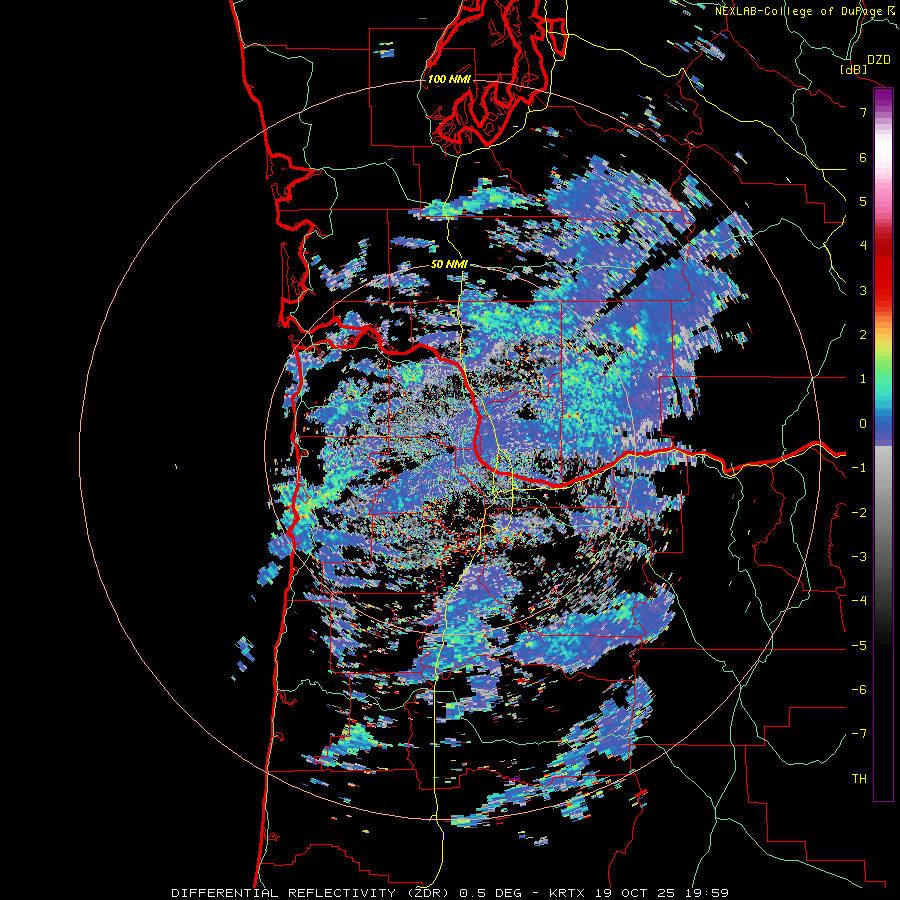Viewport: 900px width, 900px height.
Task: Click the legend value -1 label
Action: click(859, 468)
